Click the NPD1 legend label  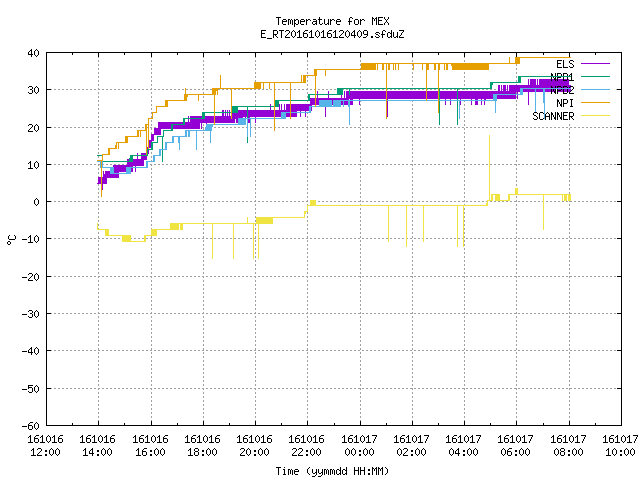[562, 77]
